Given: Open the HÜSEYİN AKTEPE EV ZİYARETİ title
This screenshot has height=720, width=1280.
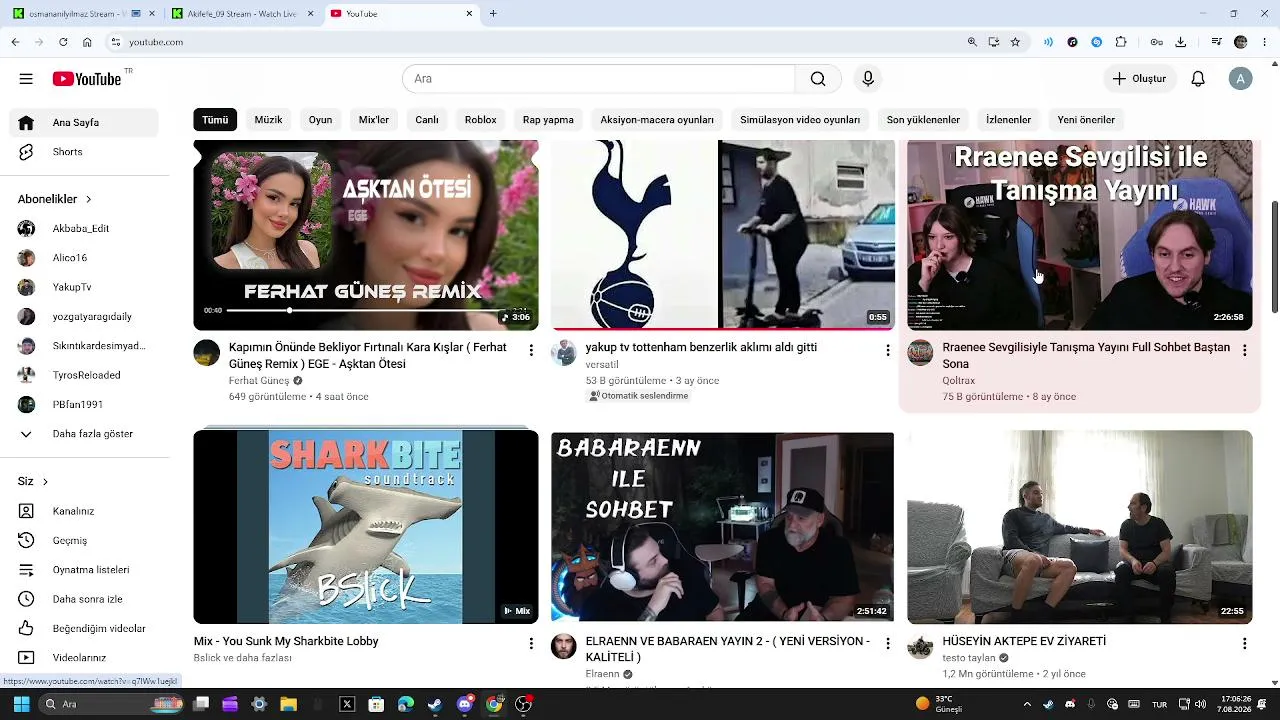Looking at the screenshot, I should 1024,641.
